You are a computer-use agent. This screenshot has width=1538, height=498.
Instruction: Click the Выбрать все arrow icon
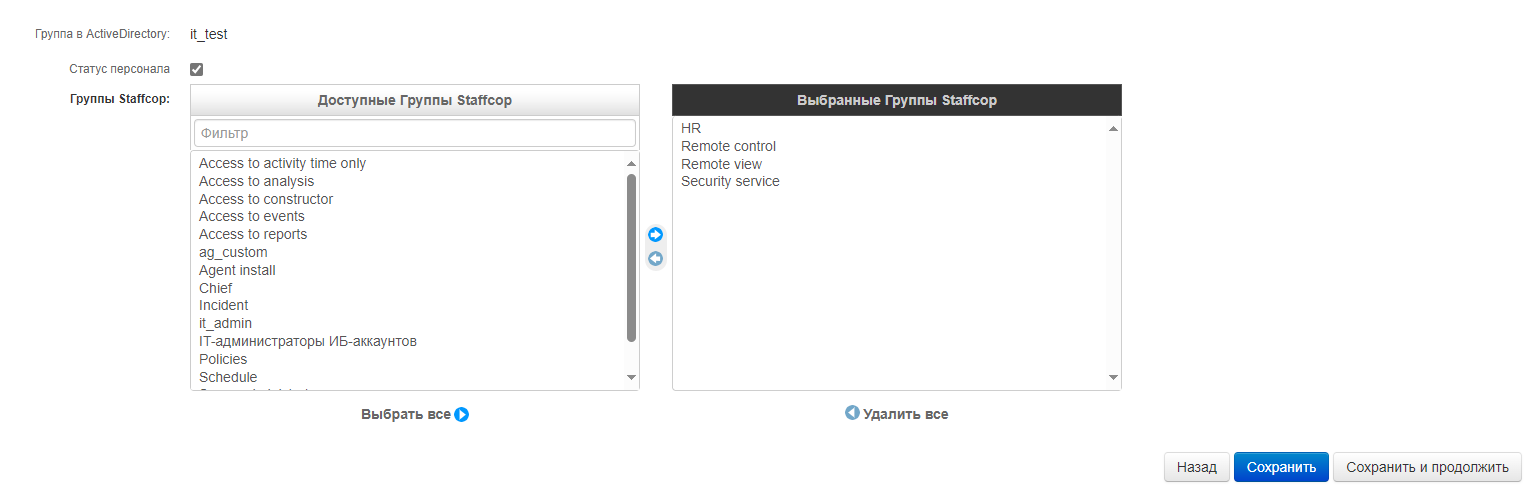[462, 415]
